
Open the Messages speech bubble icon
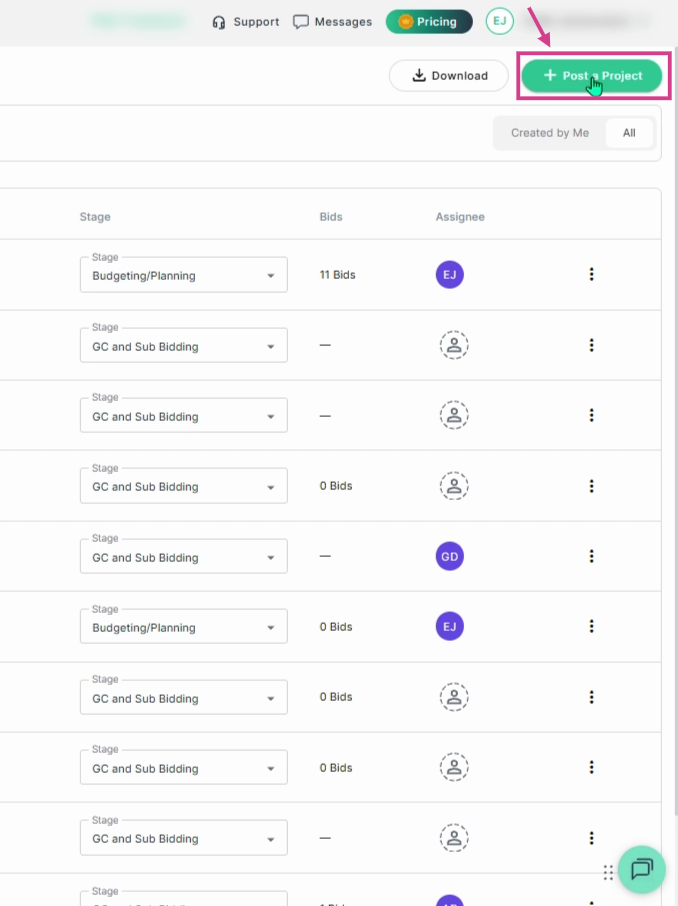(301, 22)
